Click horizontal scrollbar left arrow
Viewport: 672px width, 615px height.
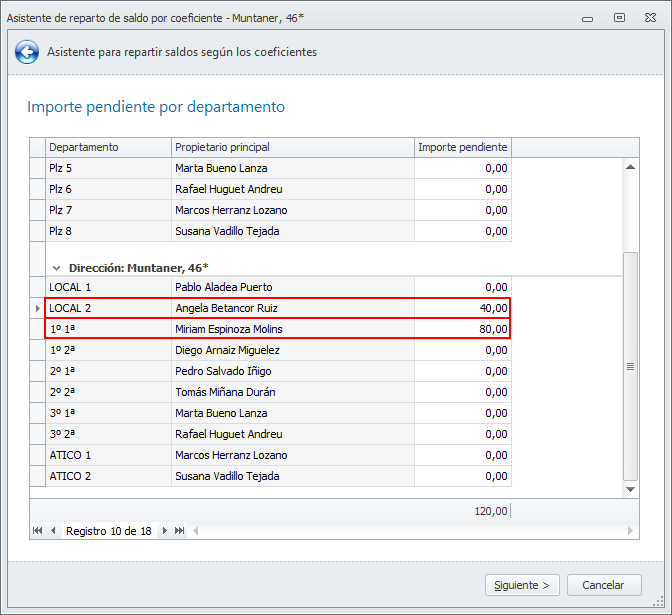196,531
